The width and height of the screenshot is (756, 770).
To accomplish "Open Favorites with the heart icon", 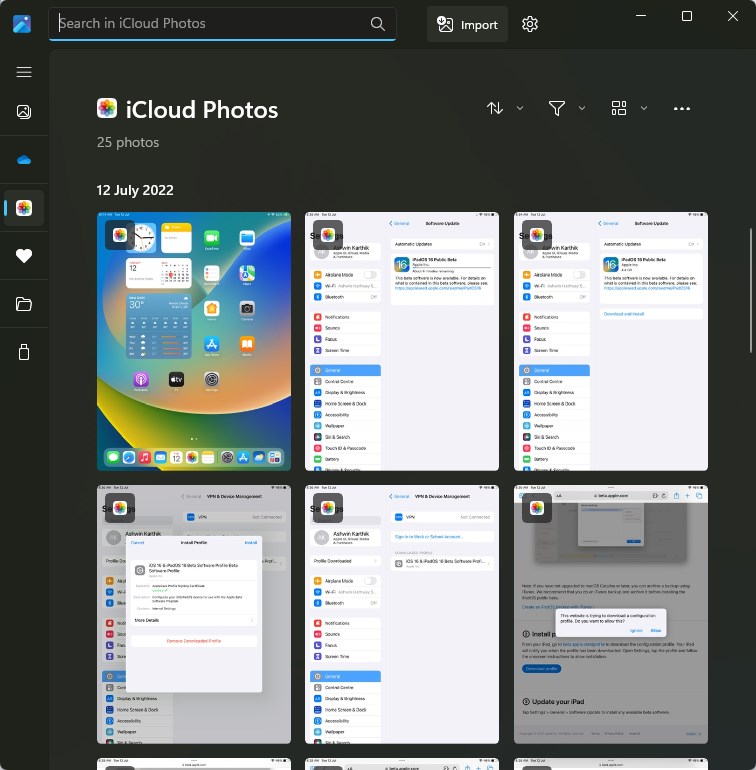I will [x=24, y=256].
